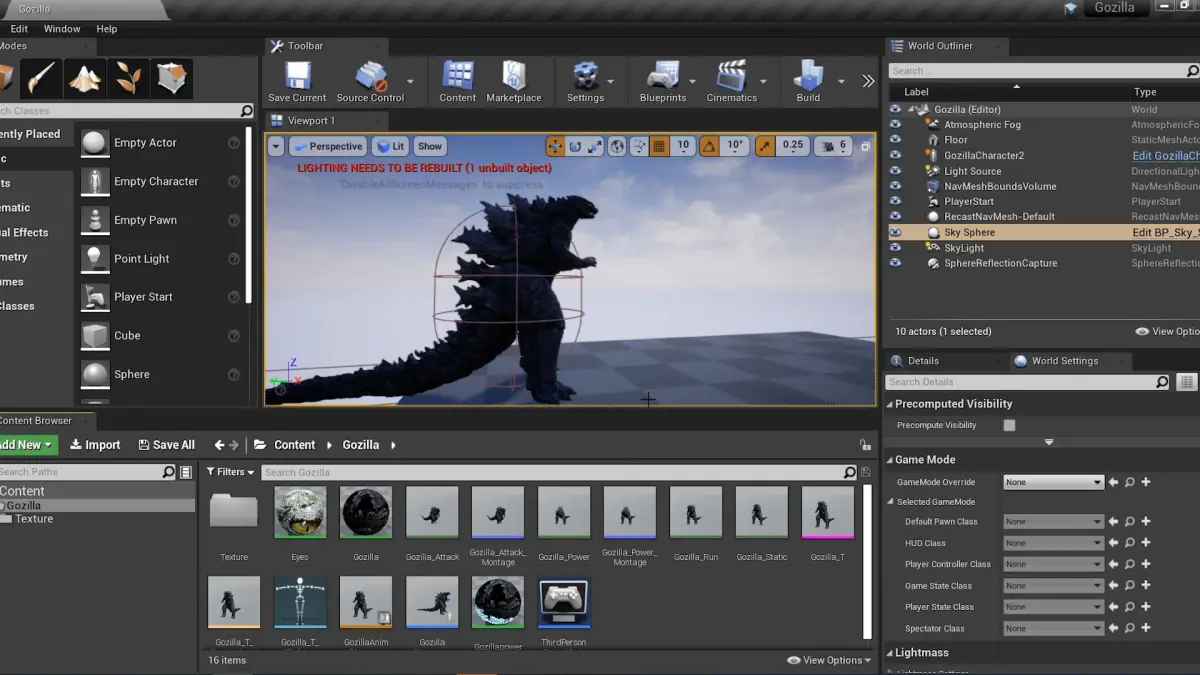Open the Content toolbar button
The height and width of the screenshot is (675, 1200).
[x=457, y=82]
